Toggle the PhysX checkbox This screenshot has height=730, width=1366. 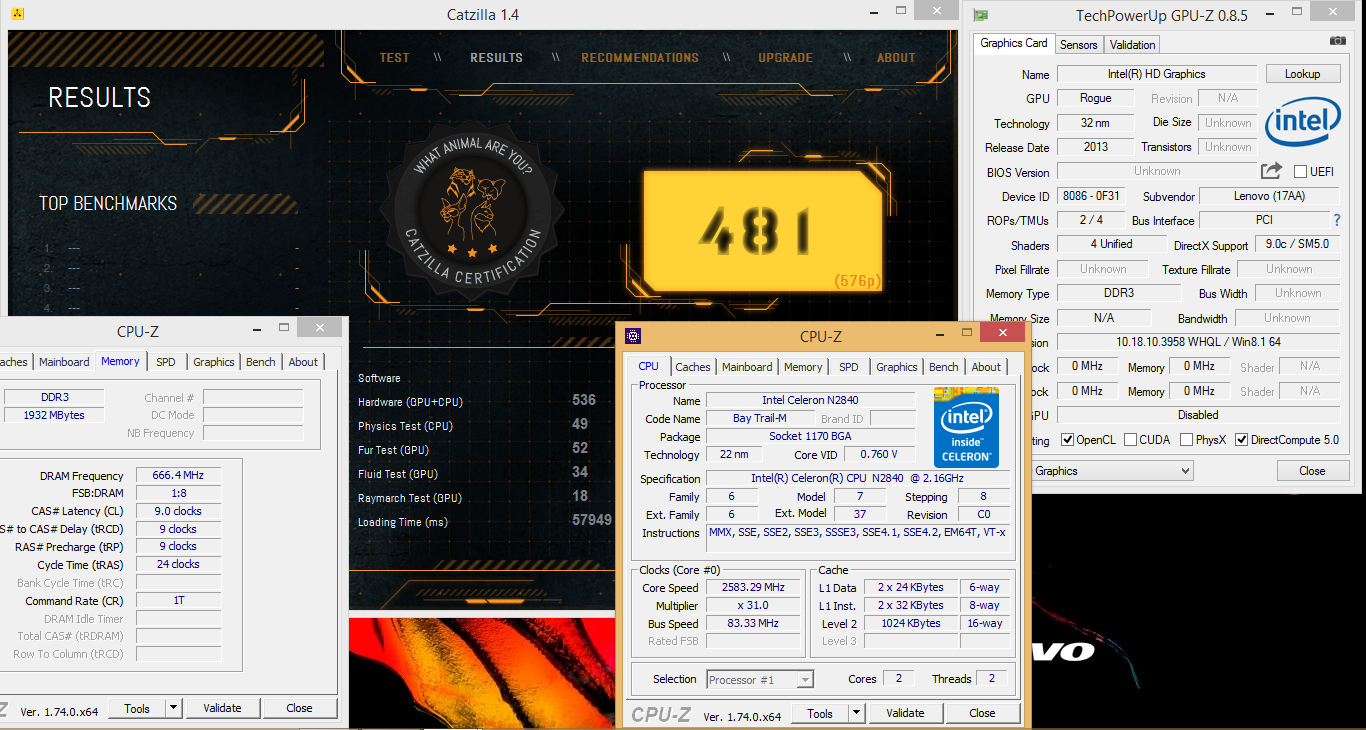click(x=1186, y=440)
